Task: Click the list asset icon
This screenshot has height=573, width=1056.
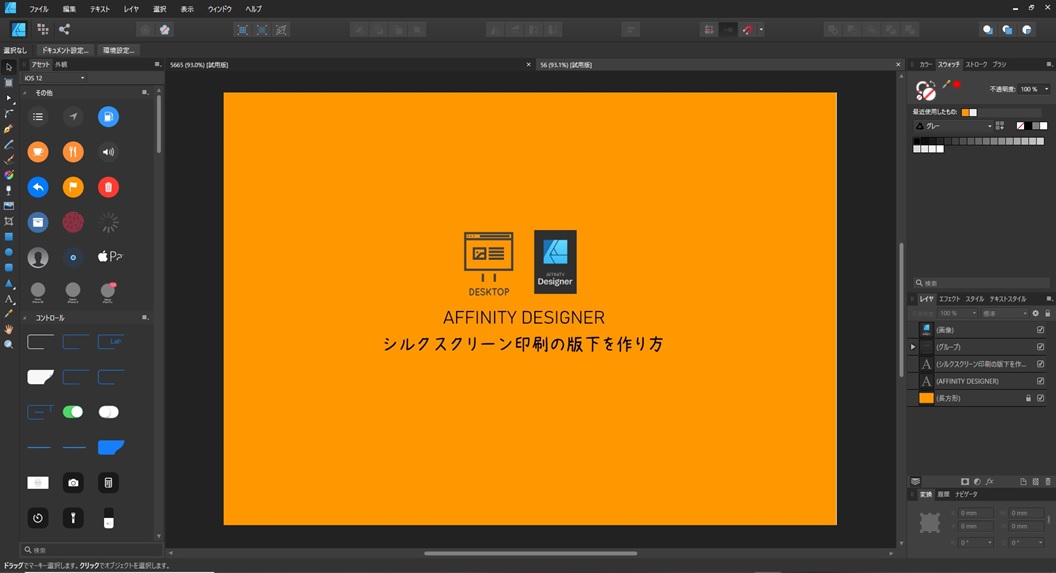Action: coord(38,116)
